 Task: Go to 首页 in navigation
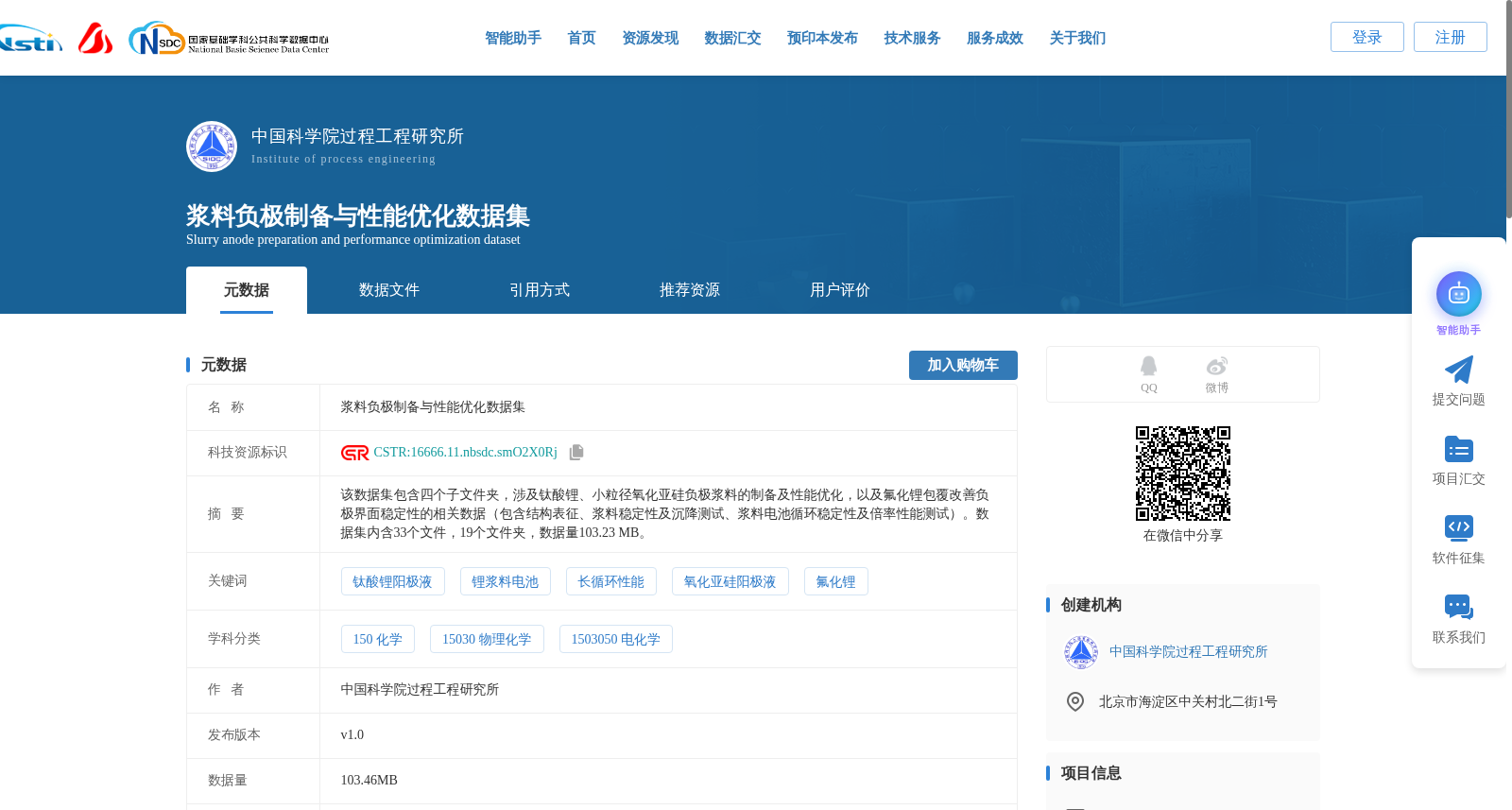click(581, 38)
